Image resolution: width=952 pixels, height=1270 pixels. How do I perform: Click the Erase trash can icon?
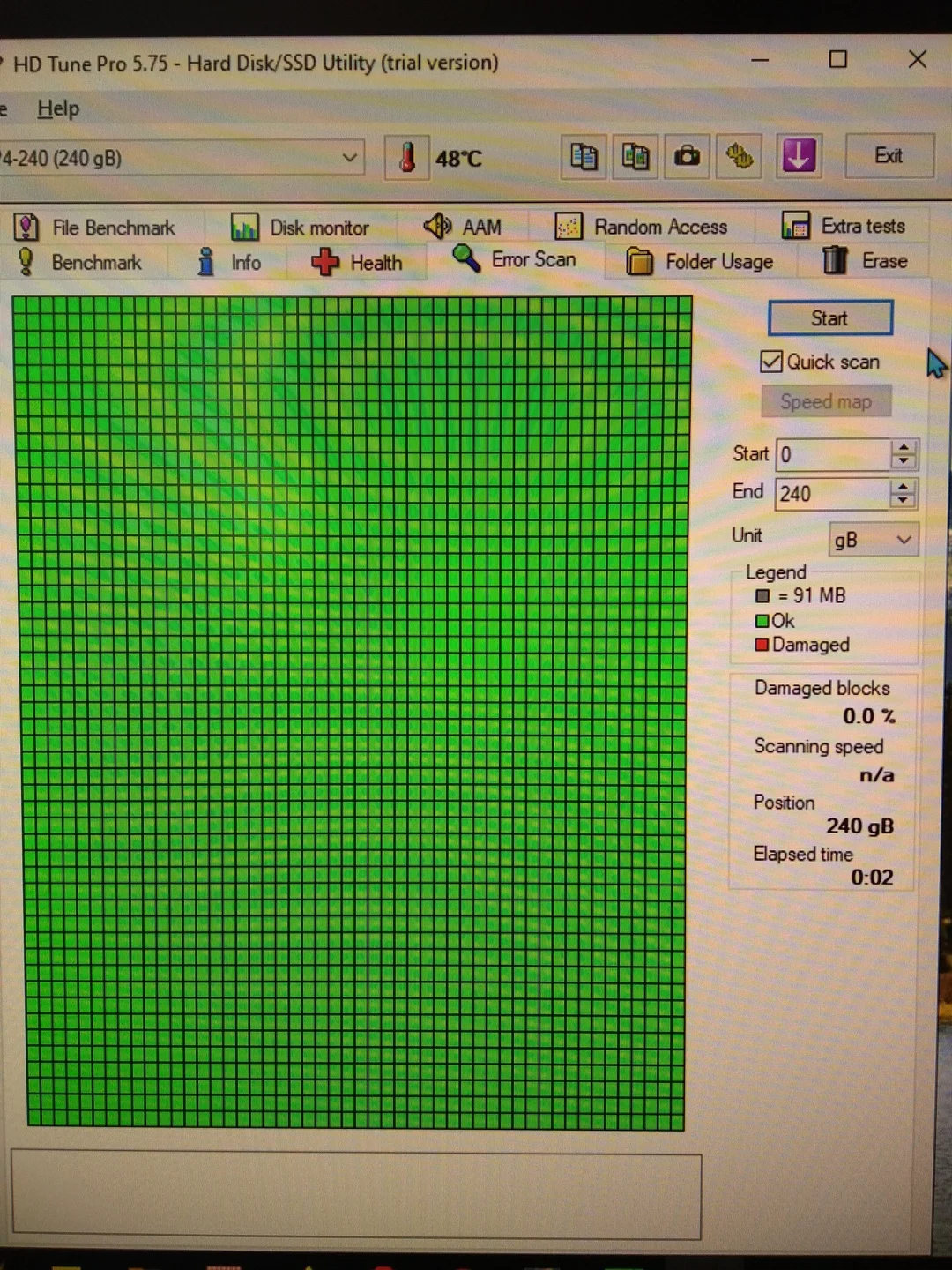834,260
